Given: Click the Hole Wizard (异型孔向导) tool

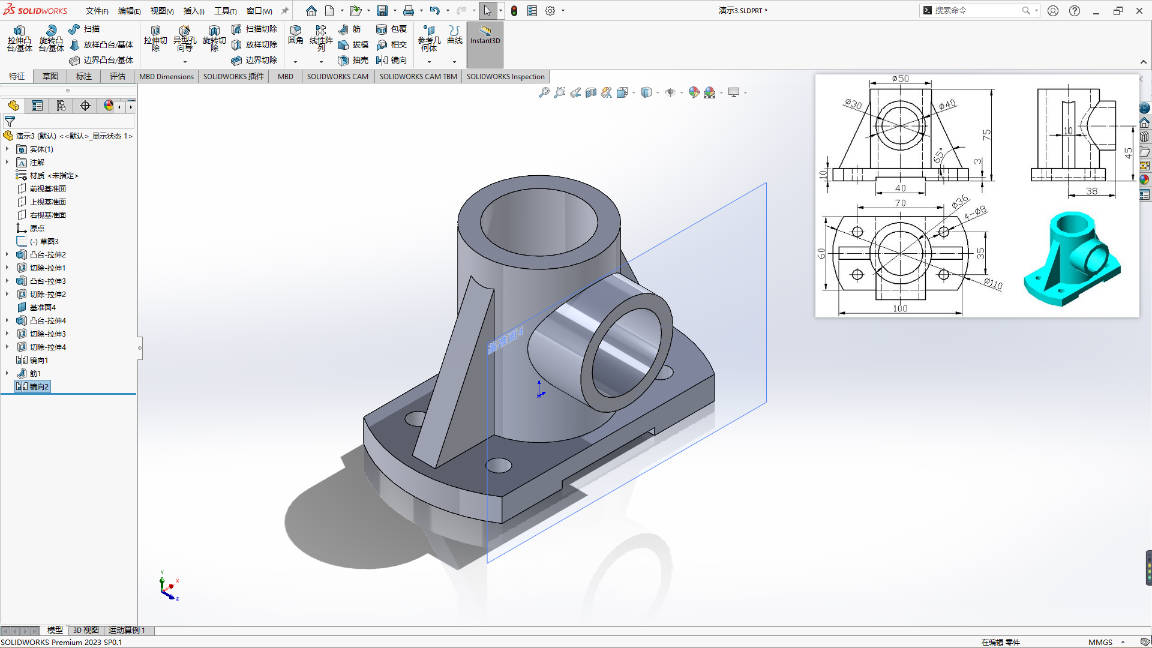Looking at the screenshot, I should pos(184,38).
